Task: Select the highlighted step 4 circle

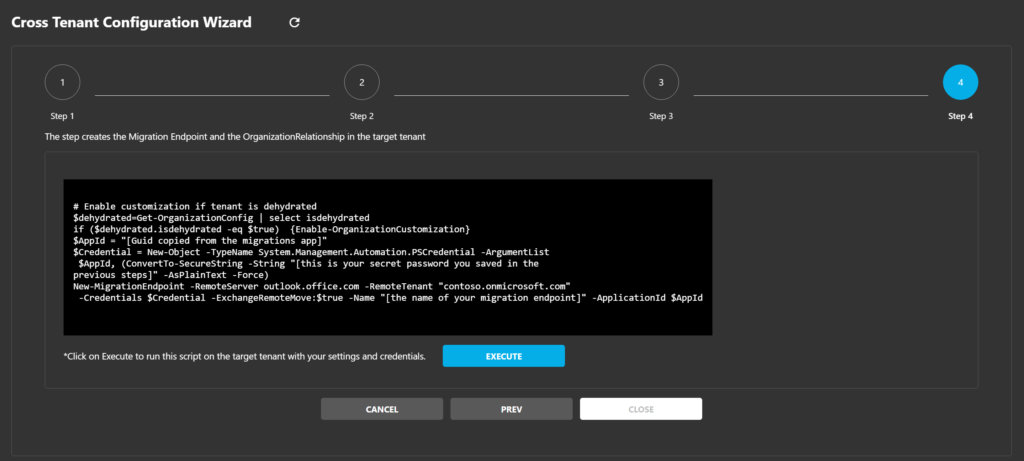Action: click(960, 83)
